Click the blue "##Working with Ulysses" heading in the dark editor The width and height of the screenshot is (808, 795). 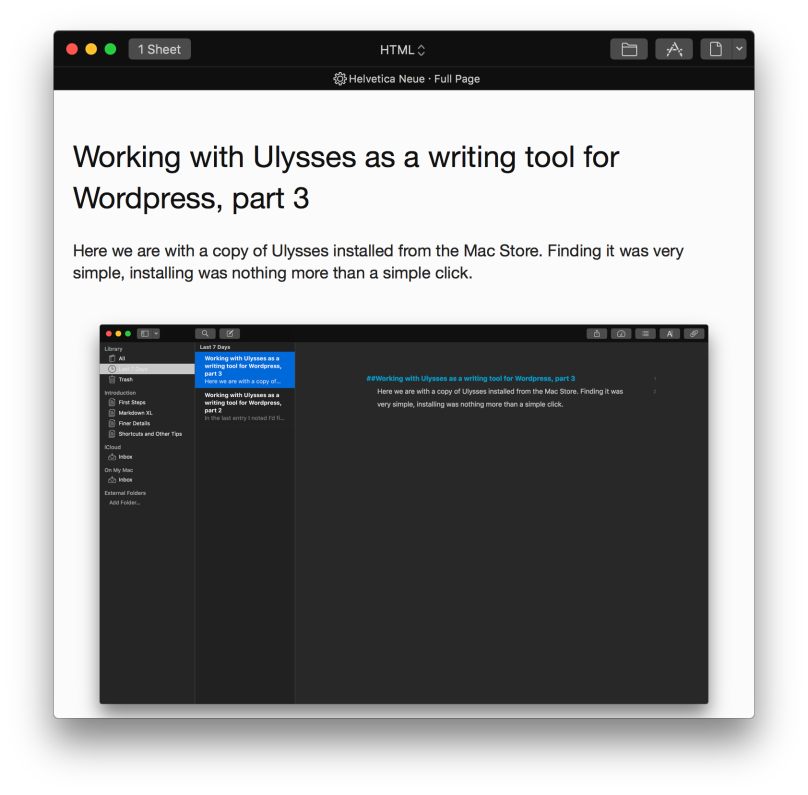tap(470, 379)
